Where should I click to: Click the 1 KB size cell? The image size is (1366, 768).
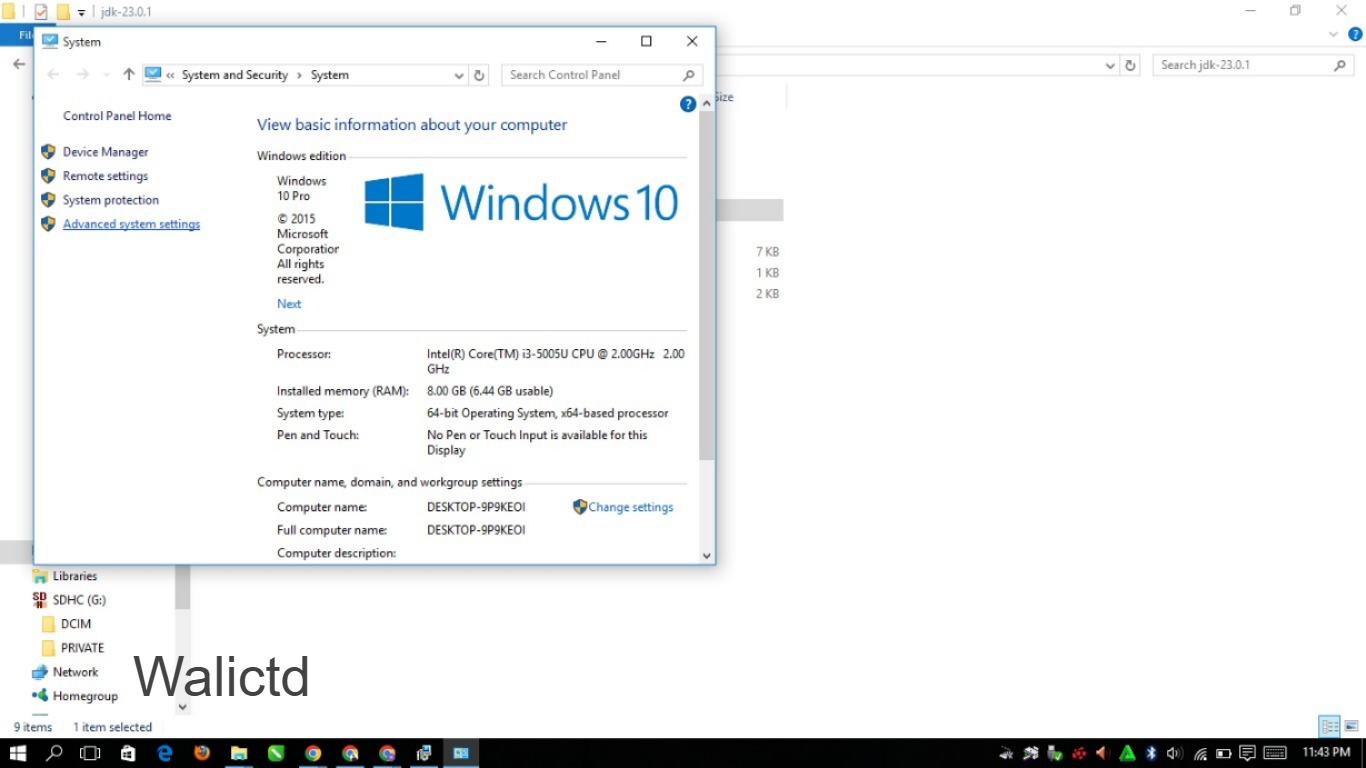coord(768,273)
